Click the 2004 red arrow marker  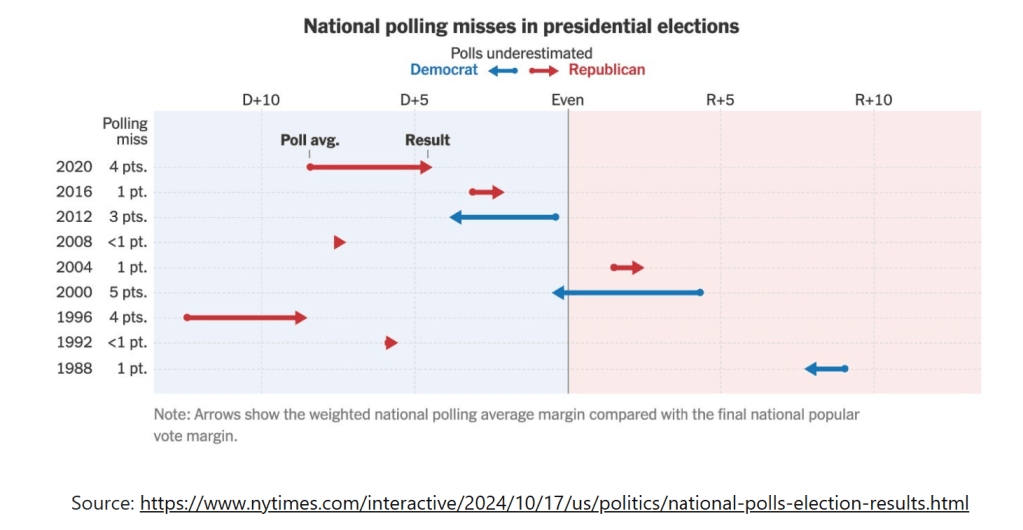click(627, 267)
